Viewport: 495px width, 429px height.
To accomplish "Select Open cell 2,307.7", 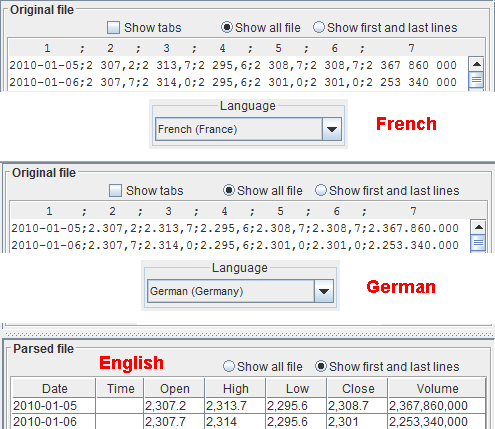I will click(x=174, y=421).
